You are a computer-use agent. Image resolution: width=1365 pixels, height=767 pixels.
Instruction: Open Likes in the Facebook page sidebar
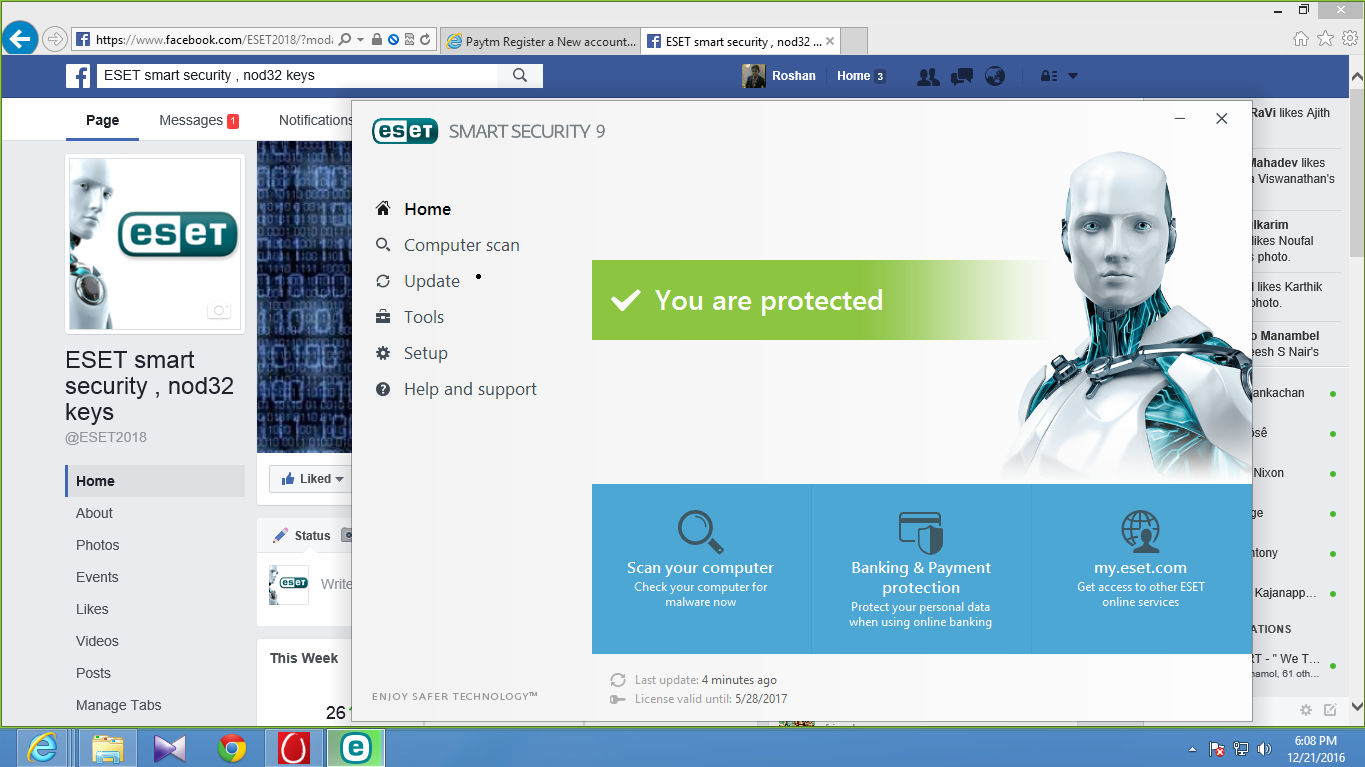coord(92,609)
